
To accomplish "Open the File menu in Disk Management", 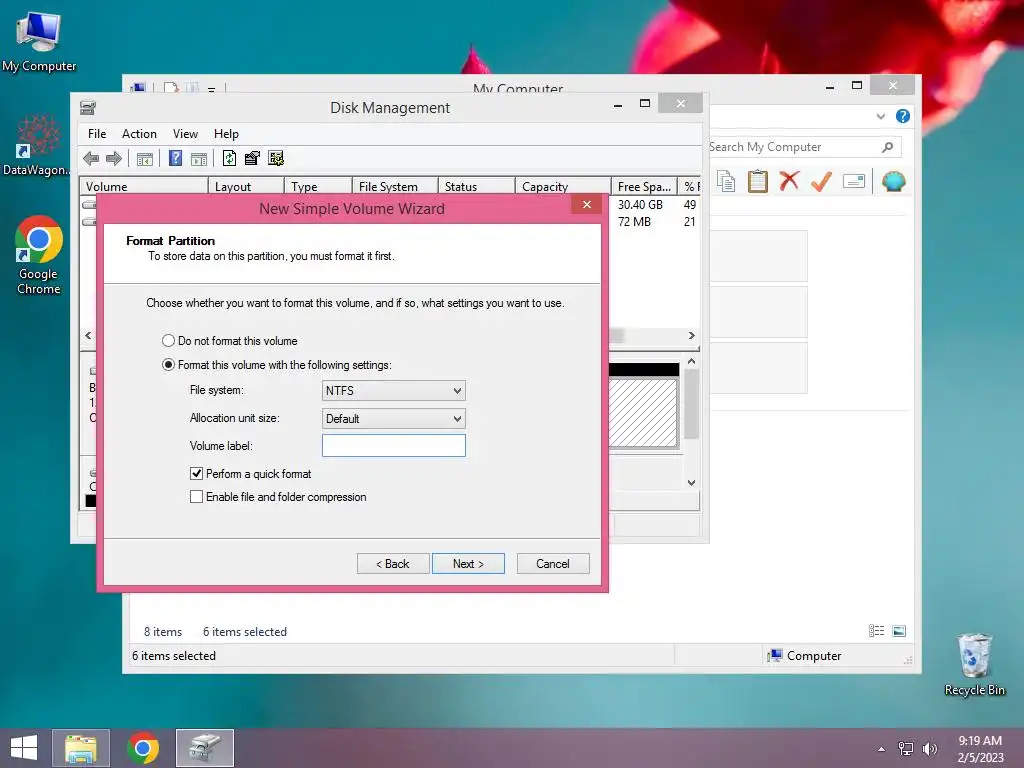I will point(97,134).
